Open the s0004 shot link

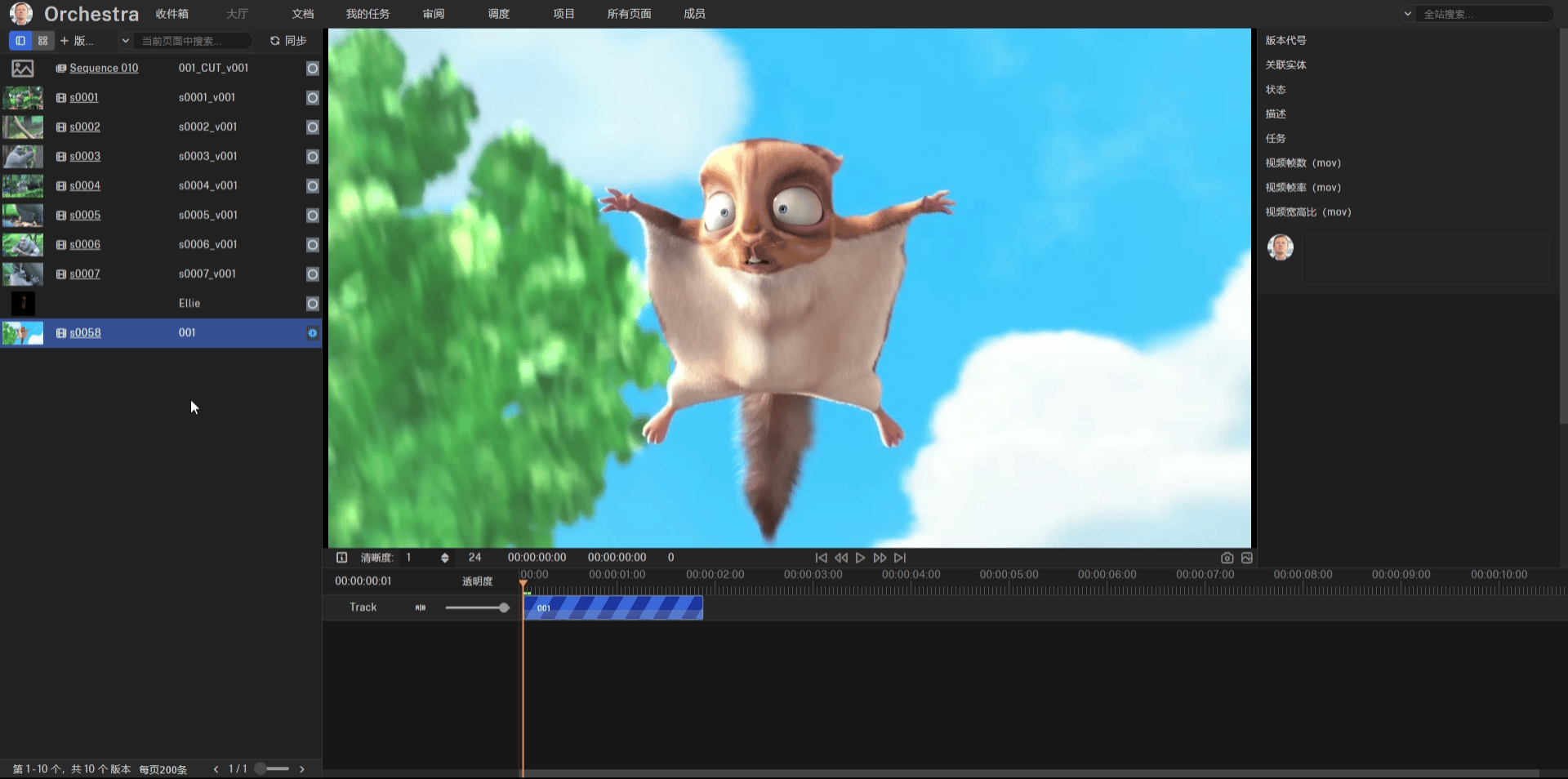coord(85,185)
